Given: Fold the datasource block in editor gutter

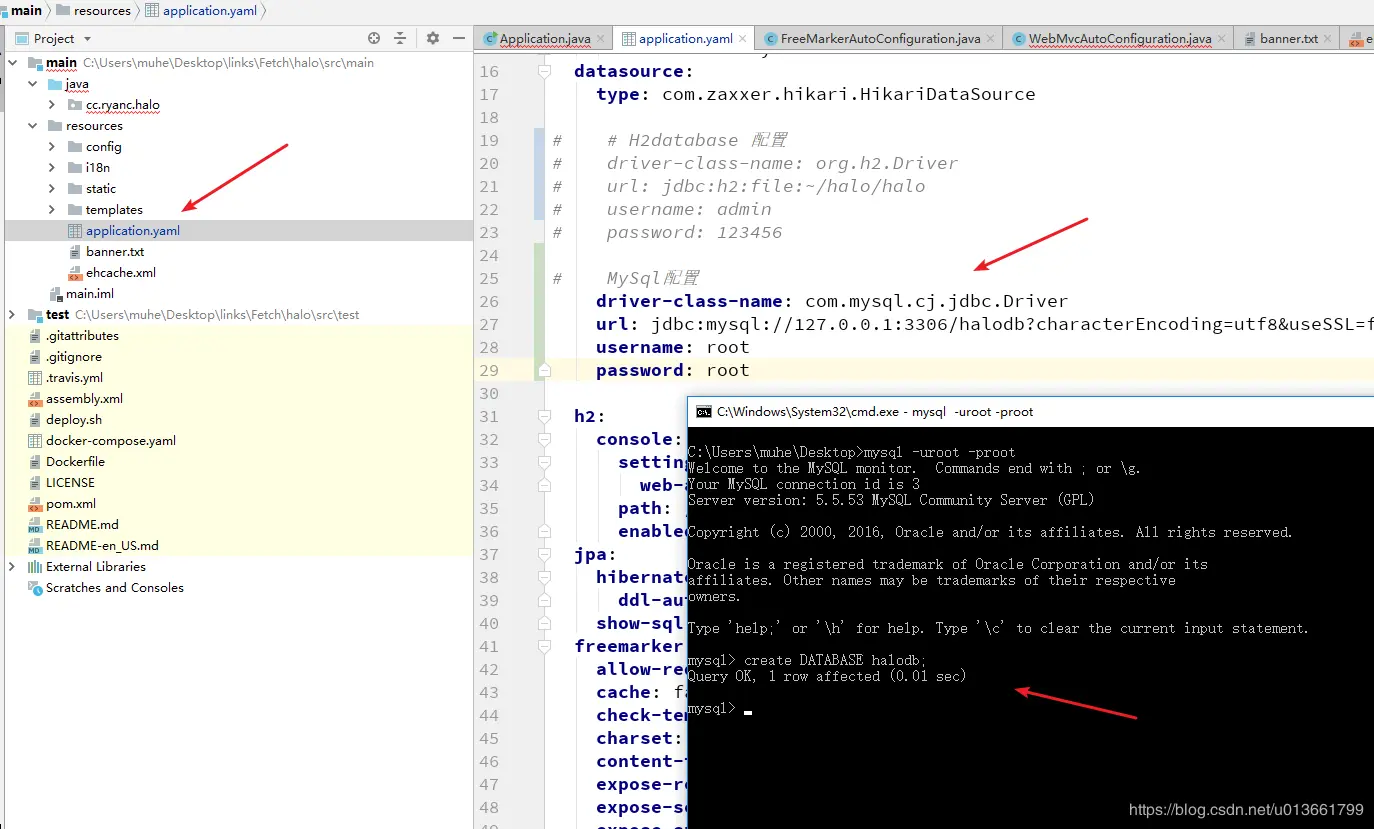Looking at the screenshot, I should click(x=544, y=72).
